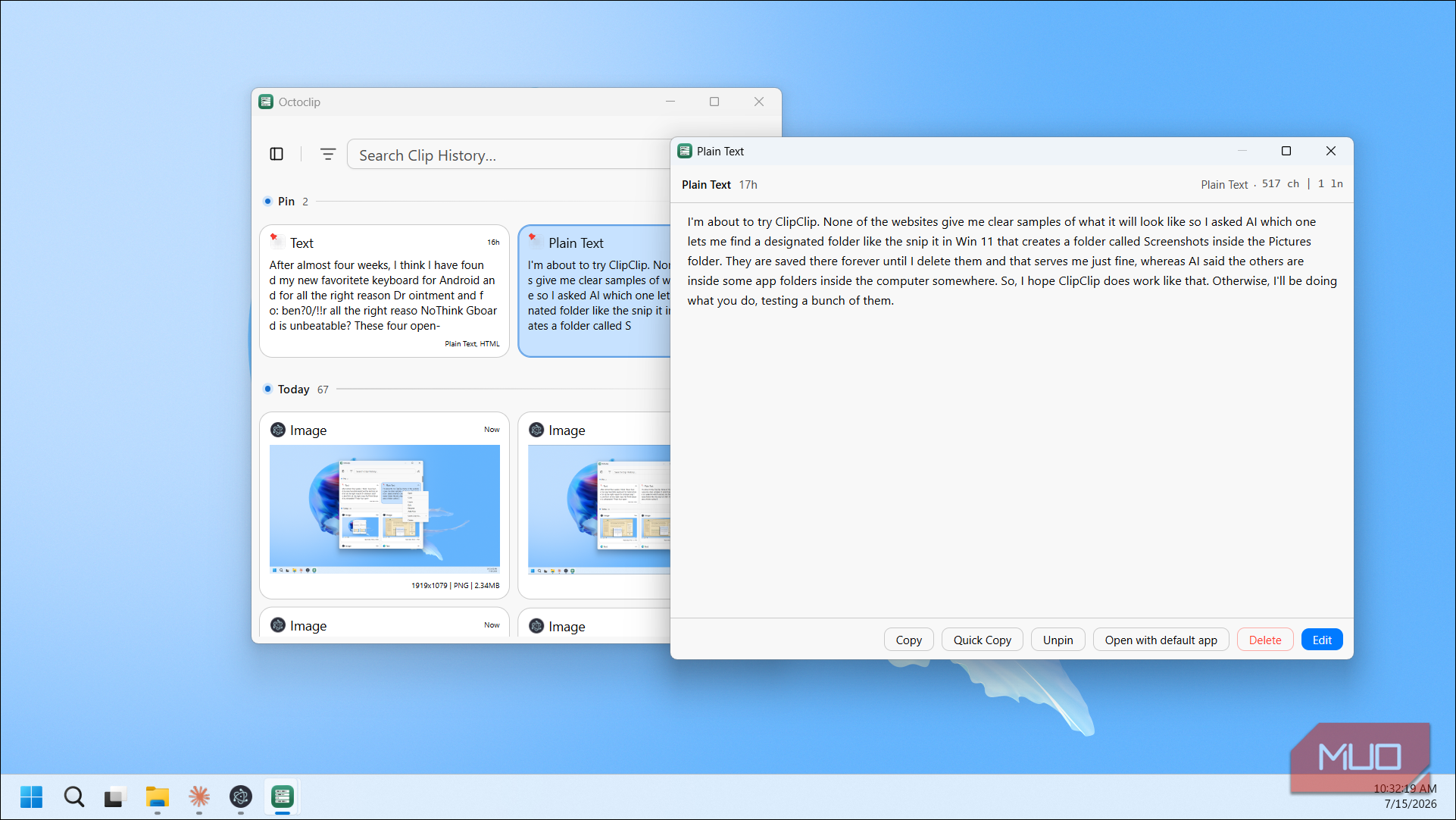
Task: Click the '517 ch' character count
Action: (1280, 183)
